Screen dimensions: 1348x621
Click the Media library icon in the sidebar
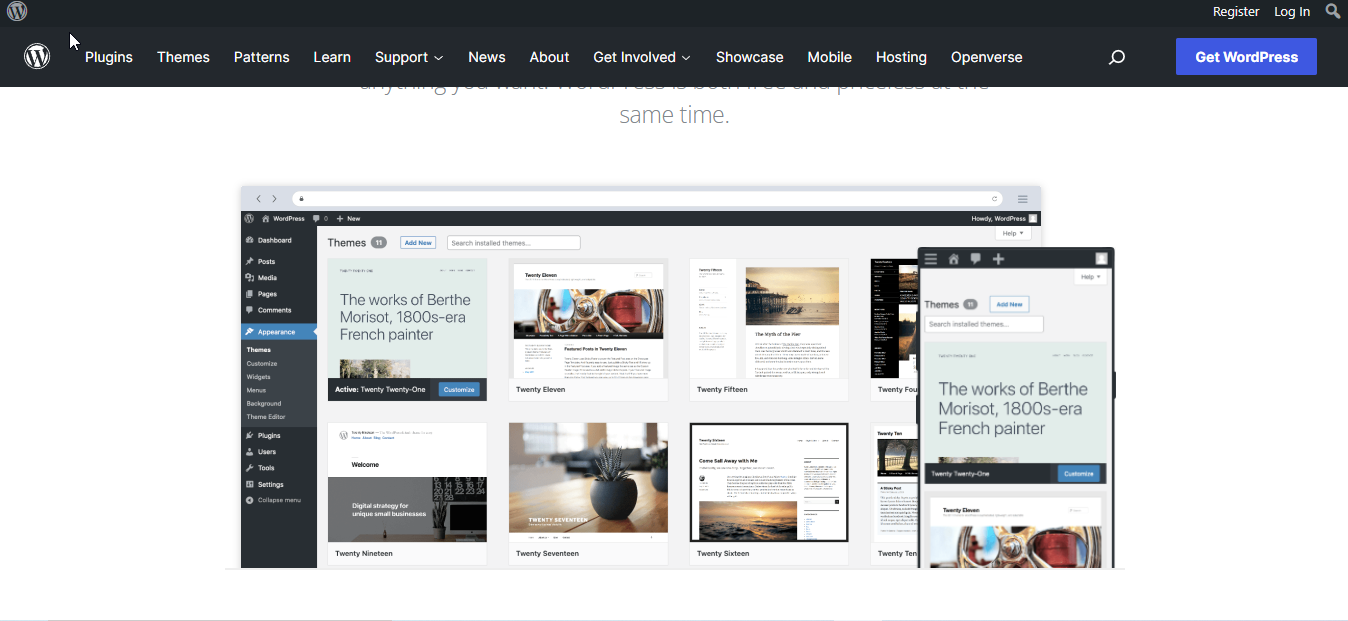coord(249,278)
